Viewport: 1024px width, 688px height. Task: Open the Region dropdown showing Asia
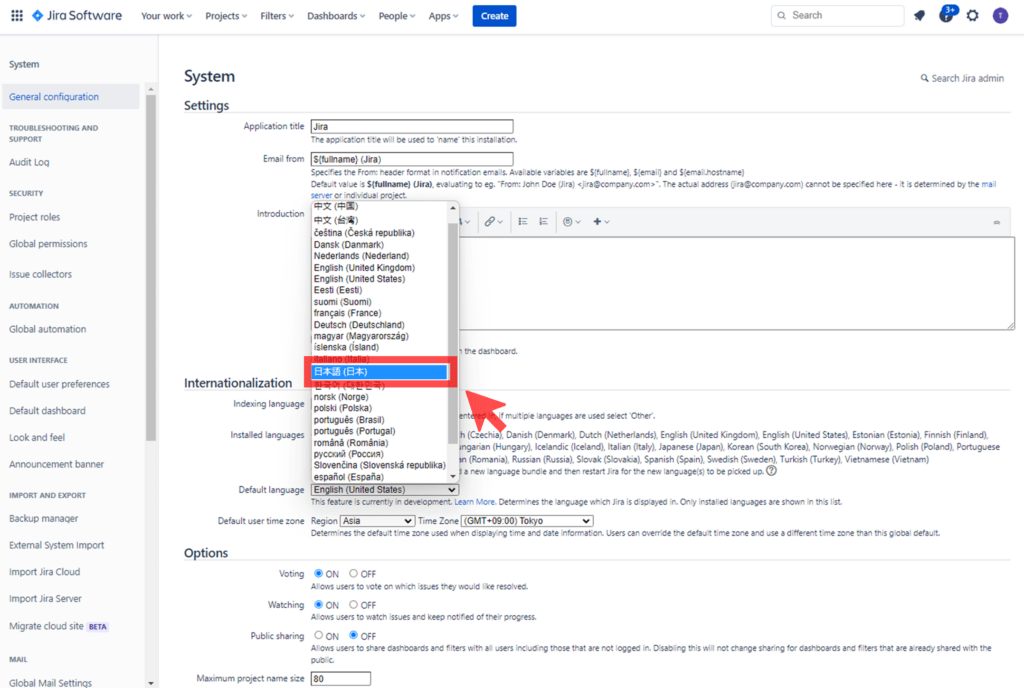click(377, 521)
